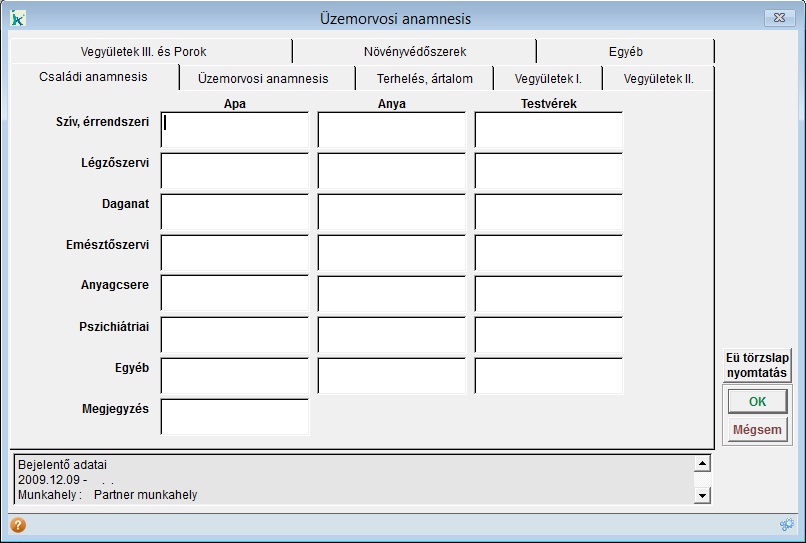Select the Vegyületek I. tab
This screenshot has width=806, height=543.
[548, 78]
